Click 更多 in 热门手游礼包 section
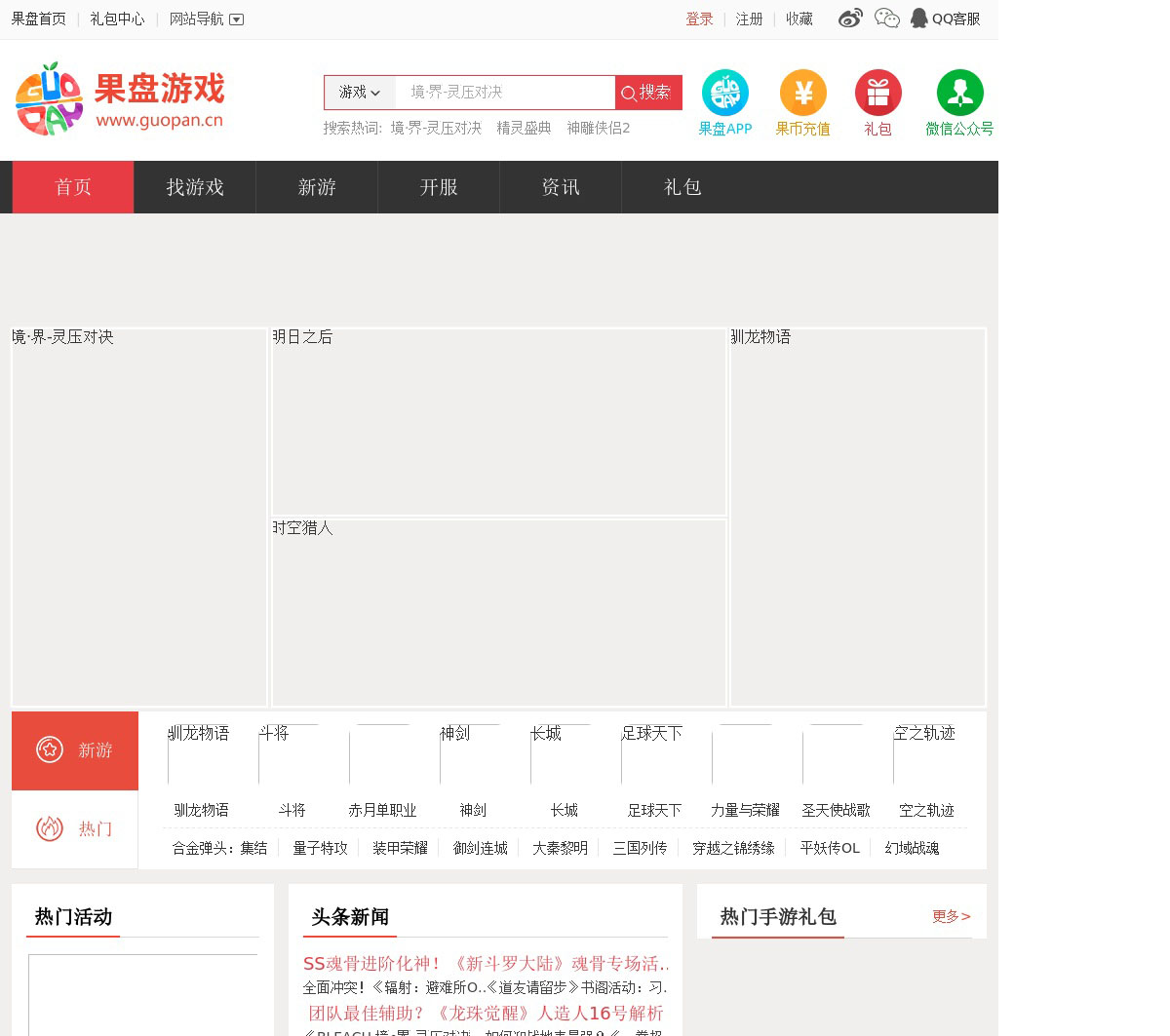 [951, 916]
